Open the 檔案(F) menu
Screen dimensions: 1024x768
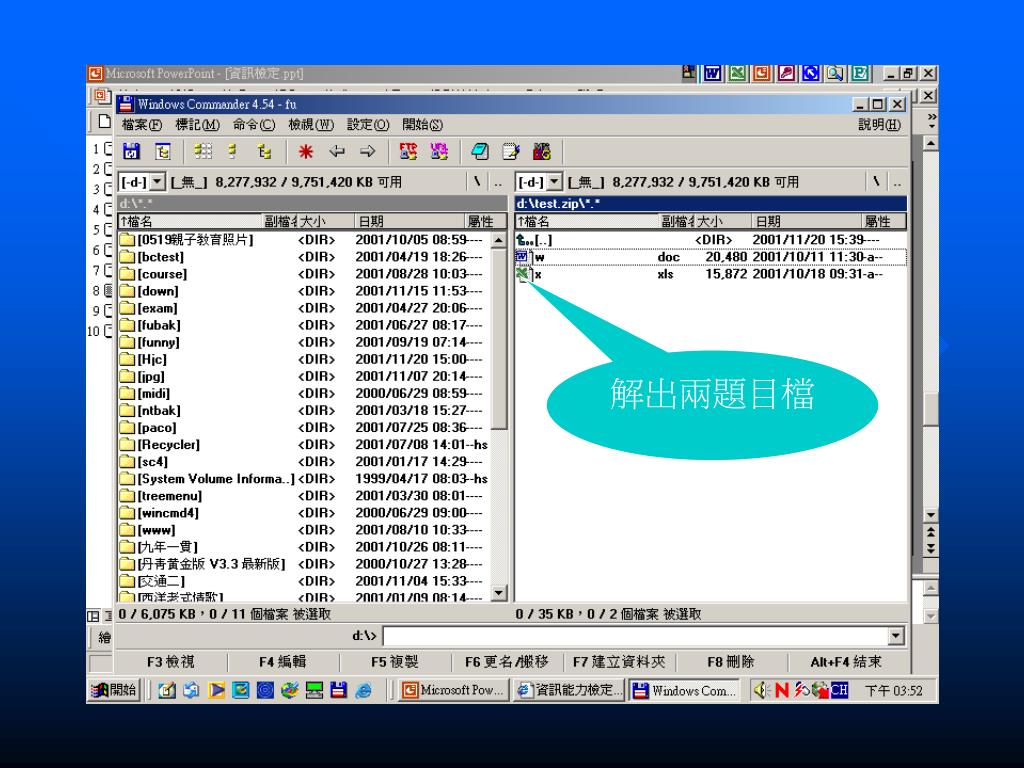point(142,125)
